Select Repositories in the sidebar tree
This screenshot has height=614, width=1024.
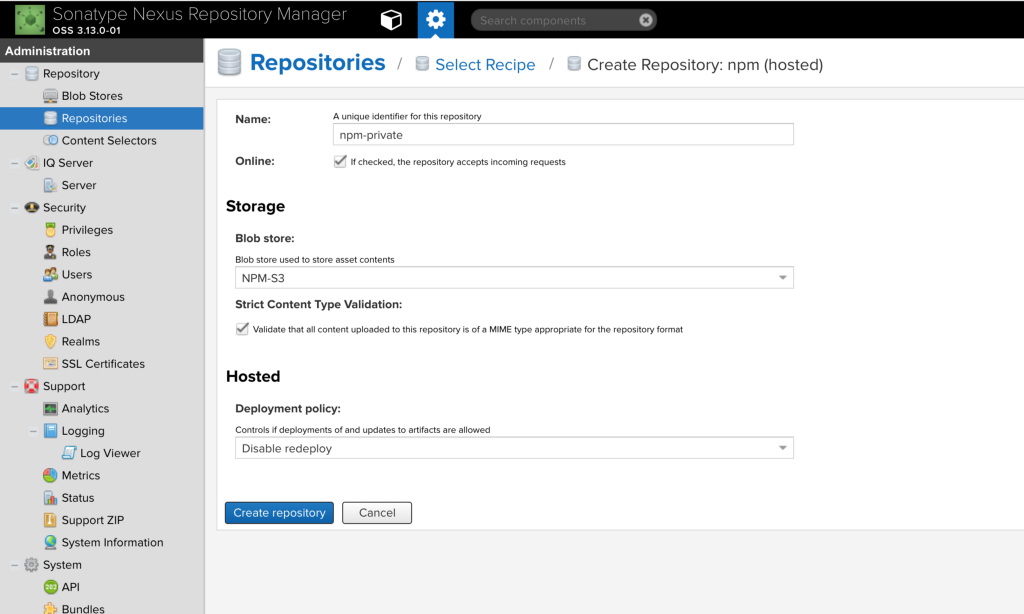pyautogui.click(x=94, y=118)
